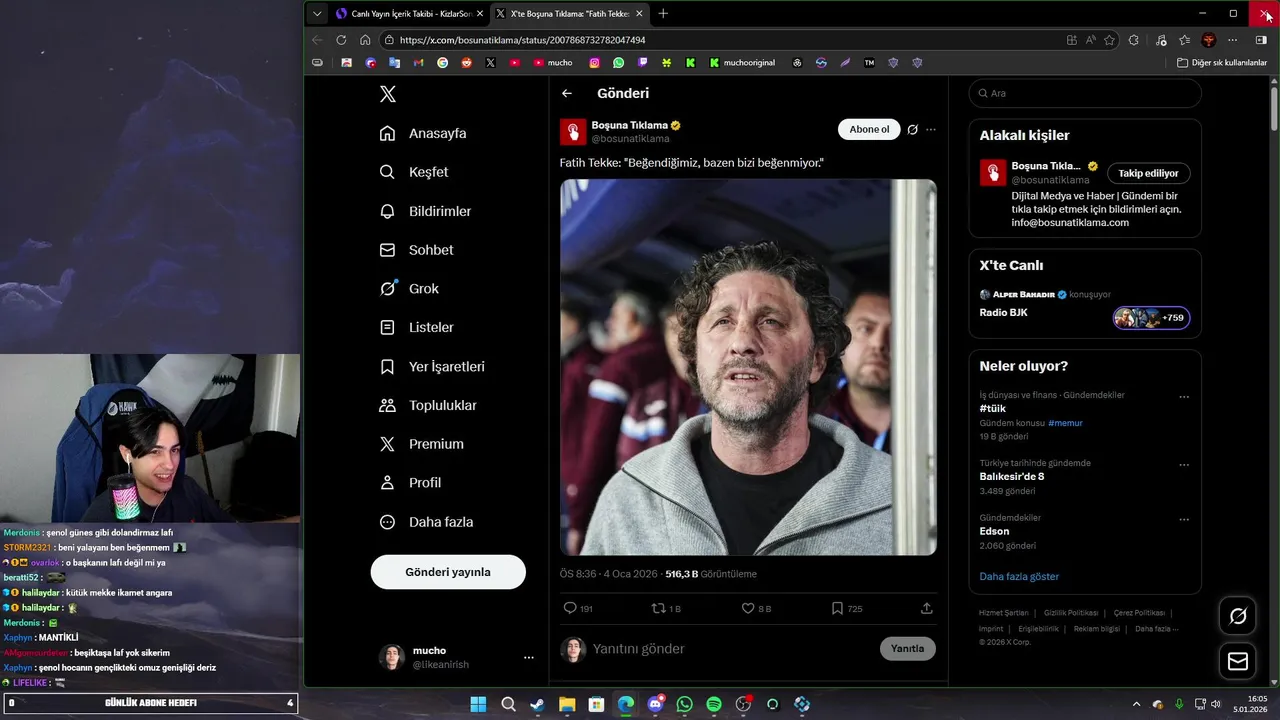Image resolution: width=1280 pixels, height=720 pixels.
Task: Click Abone ol subscribe button
Action: pos(869,129)
